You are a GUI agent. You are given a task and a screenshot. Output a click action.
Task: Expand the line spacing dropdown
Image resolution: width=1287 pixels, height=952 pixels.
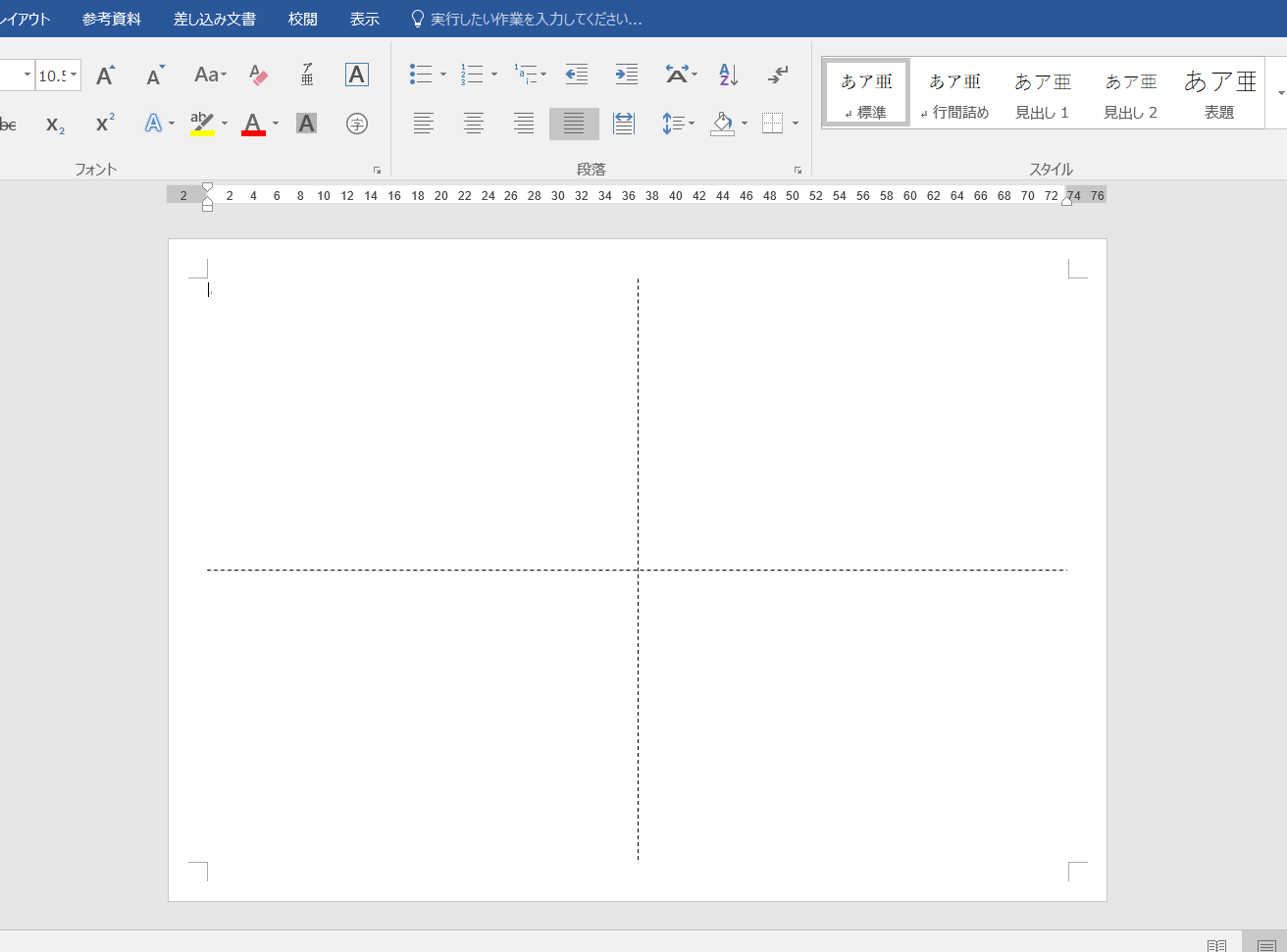pos(692,124)
